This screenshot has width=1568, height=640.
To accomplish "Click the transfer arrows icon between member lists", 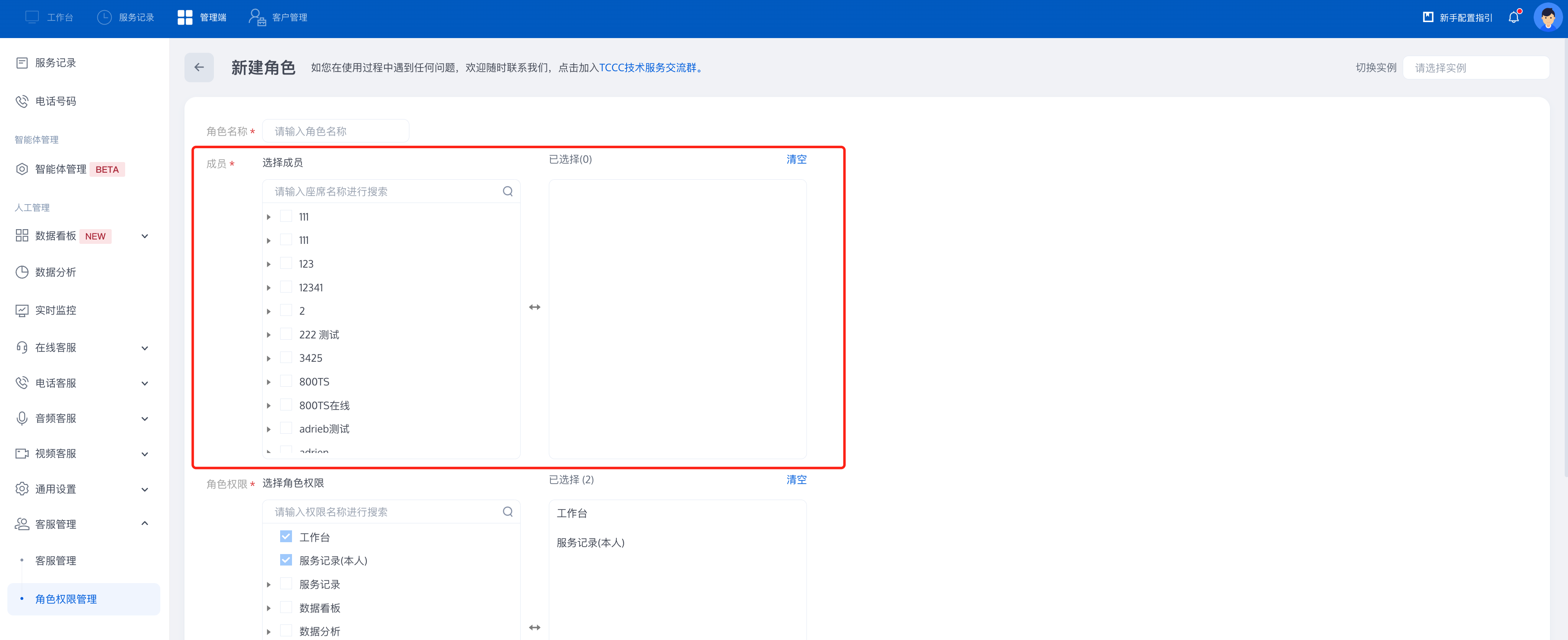I will pos(535,307).
